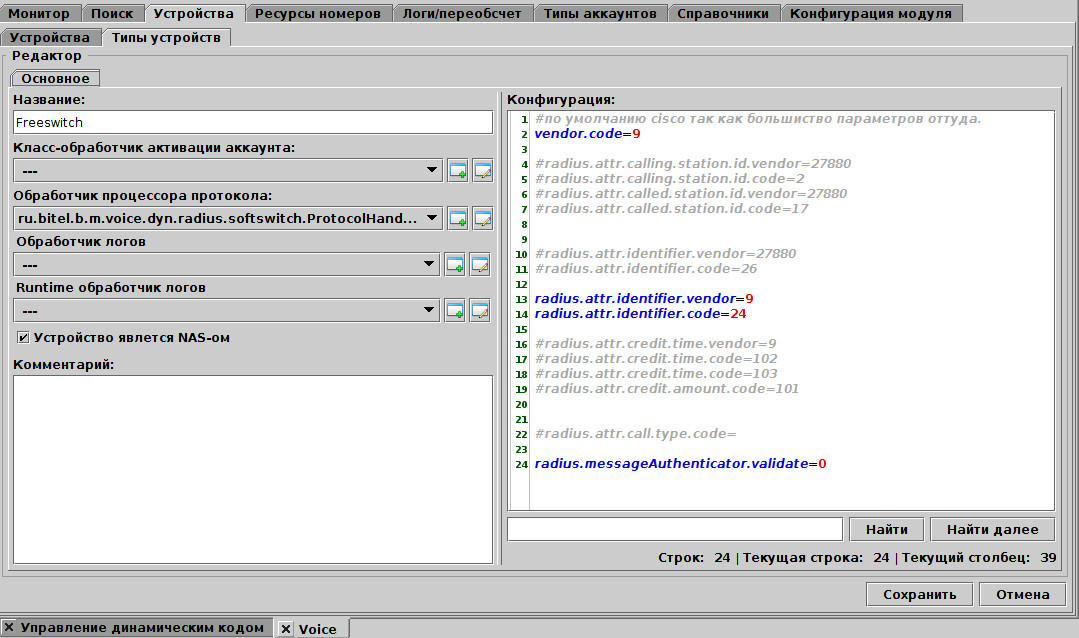1079x638 pixels.
Task: Uncheck the Устройство является NAS-ом checkbox
Action: point(24,338)
